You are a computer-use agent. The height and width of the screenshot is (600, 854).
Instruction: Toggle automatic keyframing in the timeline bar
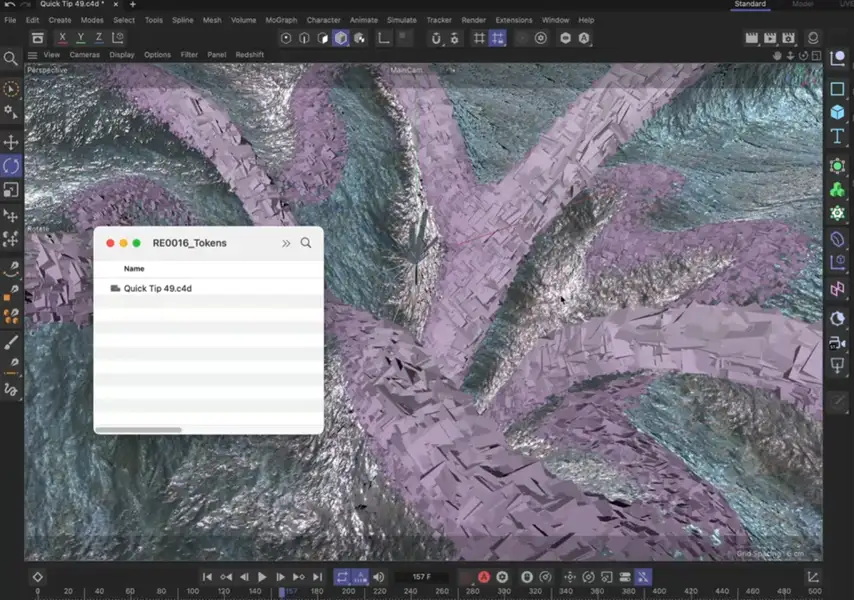[x=484, y=577]
